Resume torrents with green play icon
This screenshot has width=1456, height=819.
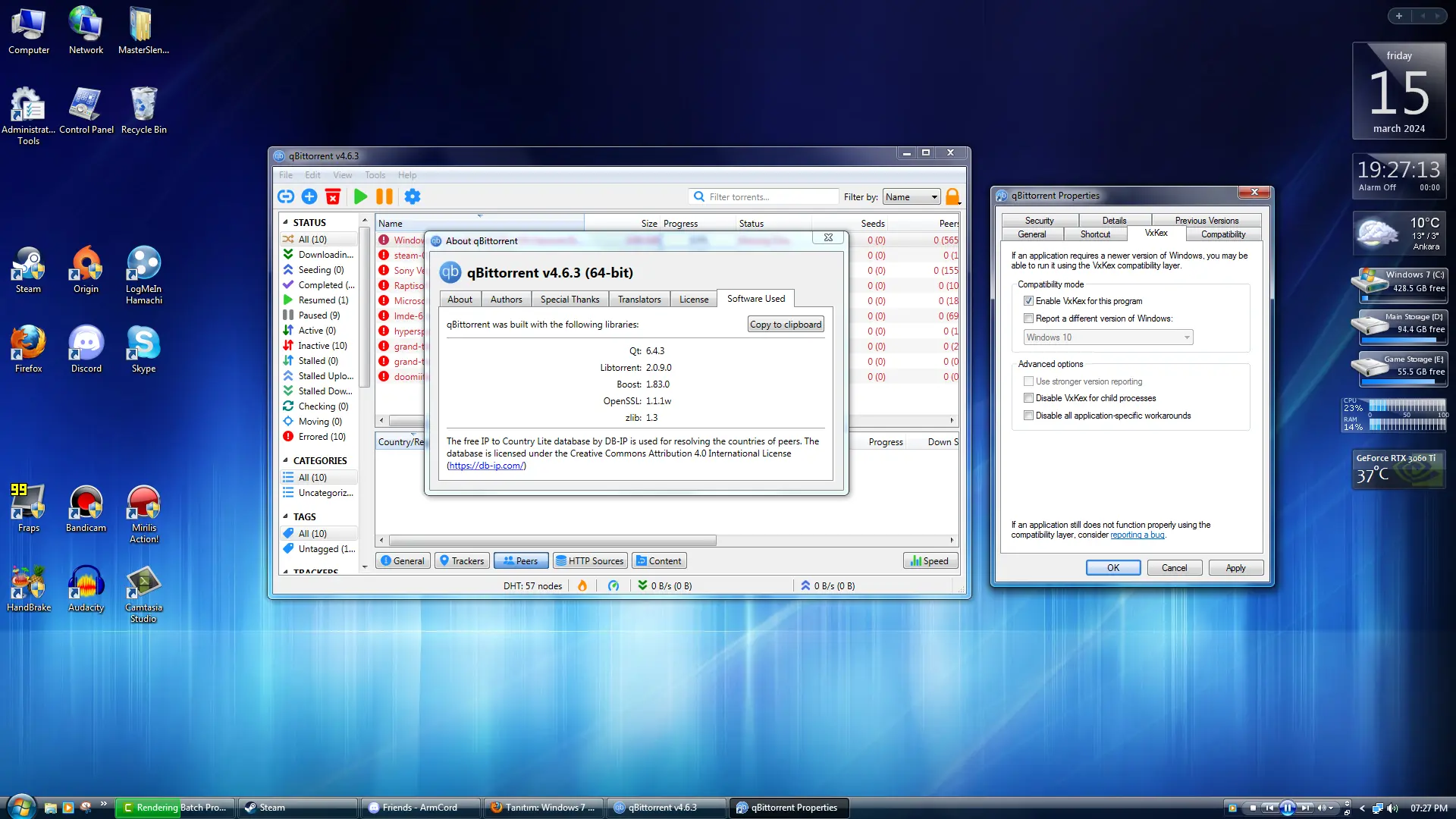coord(361,196)
